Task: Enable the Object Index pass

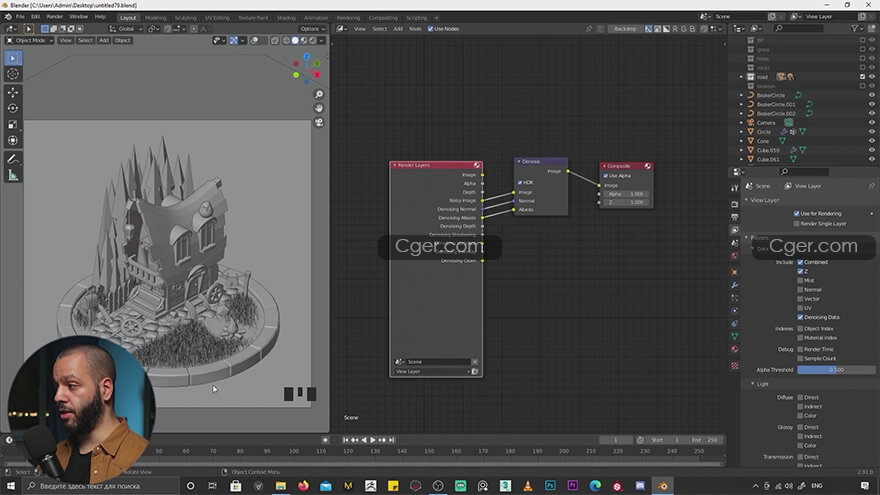Action: 800,328
